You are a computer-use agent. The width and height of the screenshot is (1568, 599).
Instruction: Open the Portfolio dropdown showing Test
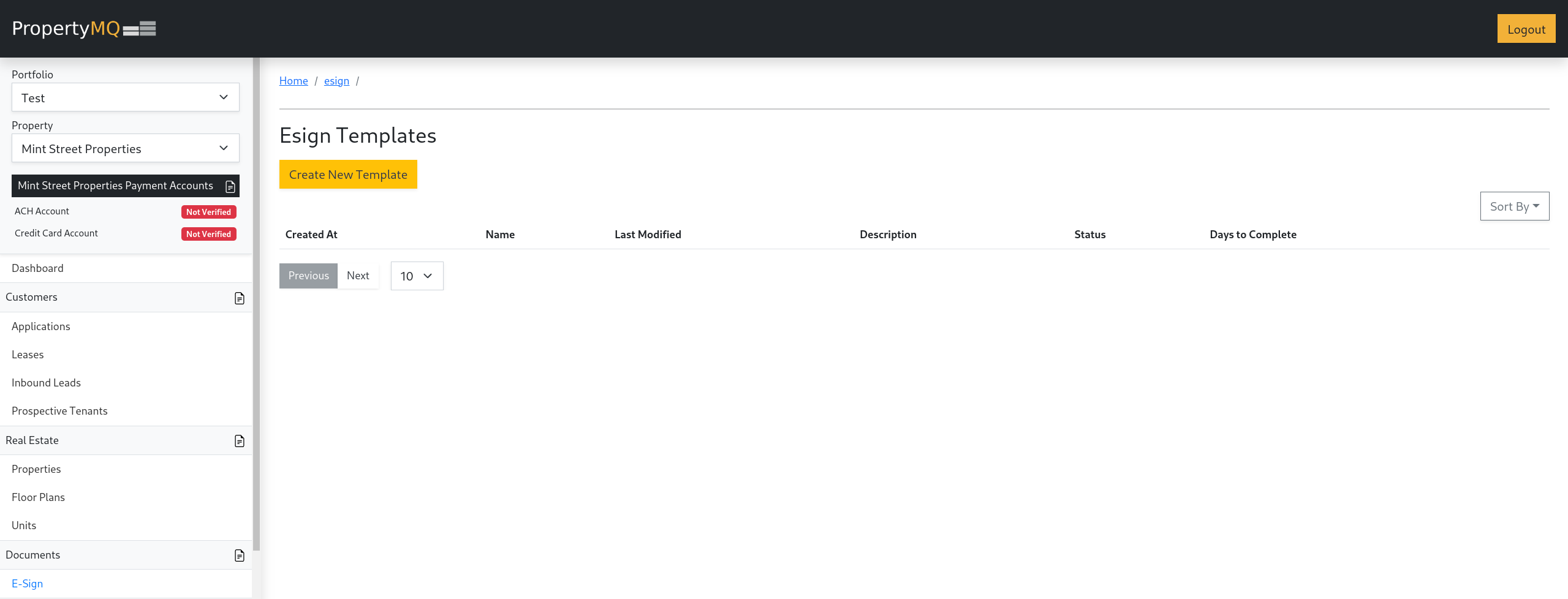click(x=125, y=98)
